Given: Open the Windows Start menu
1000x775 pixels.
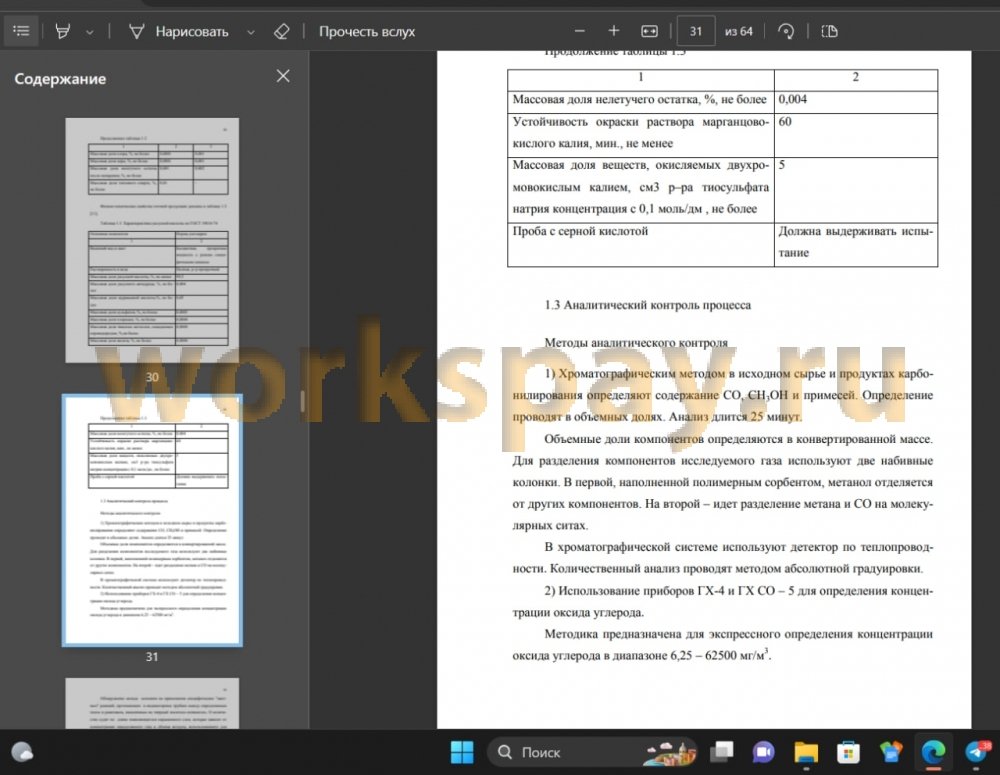Looking at the screenshot, I should tap(462, 752).
